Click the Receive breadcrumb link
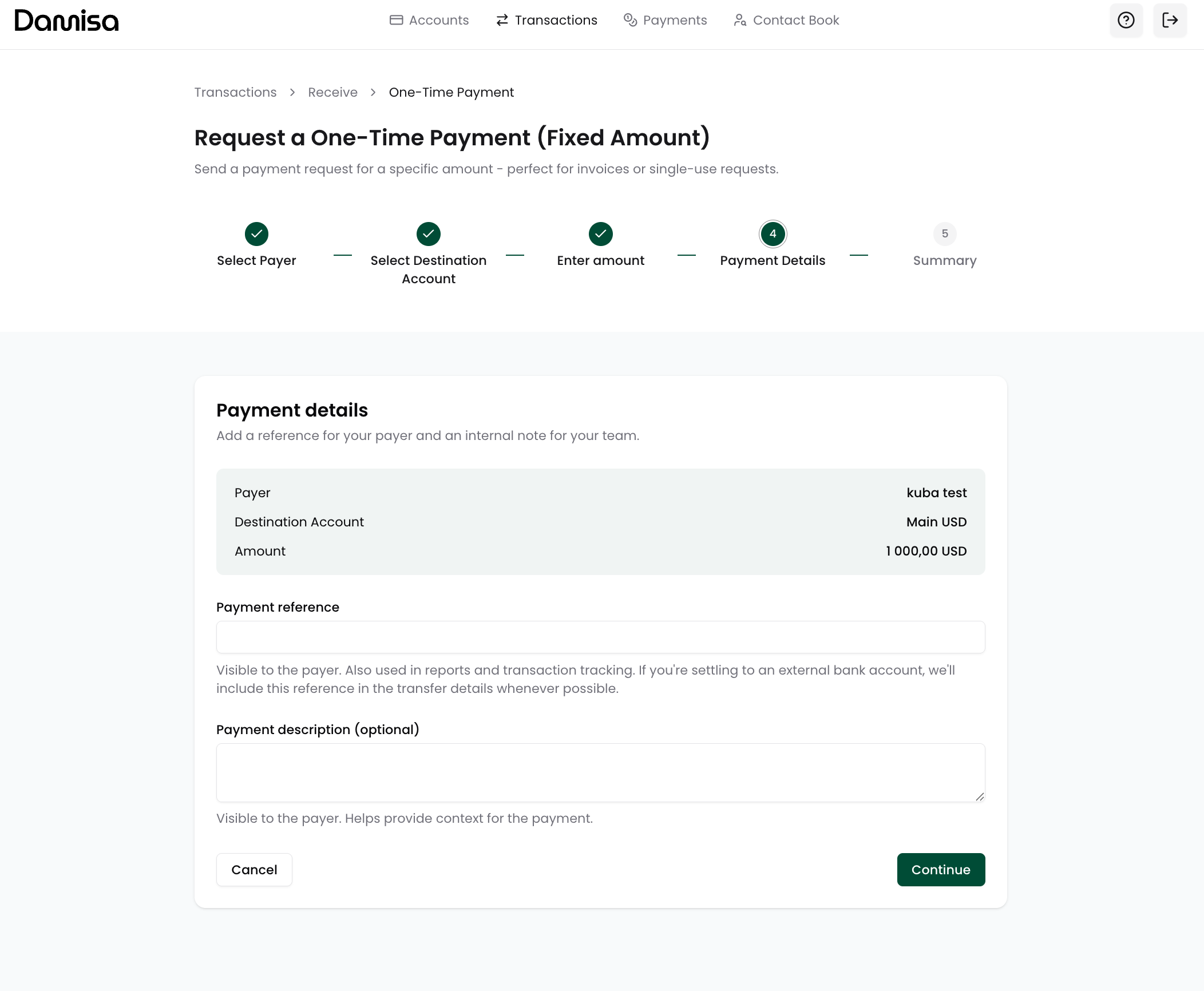The image size is (1204, 991). click(332, 92)
